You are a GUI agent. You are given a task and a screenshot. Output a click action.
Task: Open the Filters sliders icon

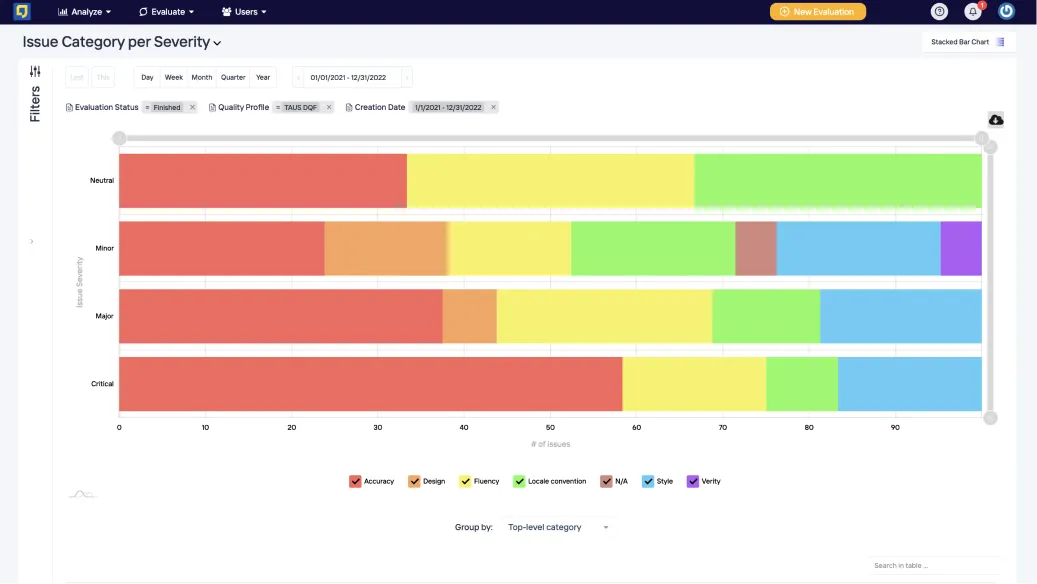[35, 71]
